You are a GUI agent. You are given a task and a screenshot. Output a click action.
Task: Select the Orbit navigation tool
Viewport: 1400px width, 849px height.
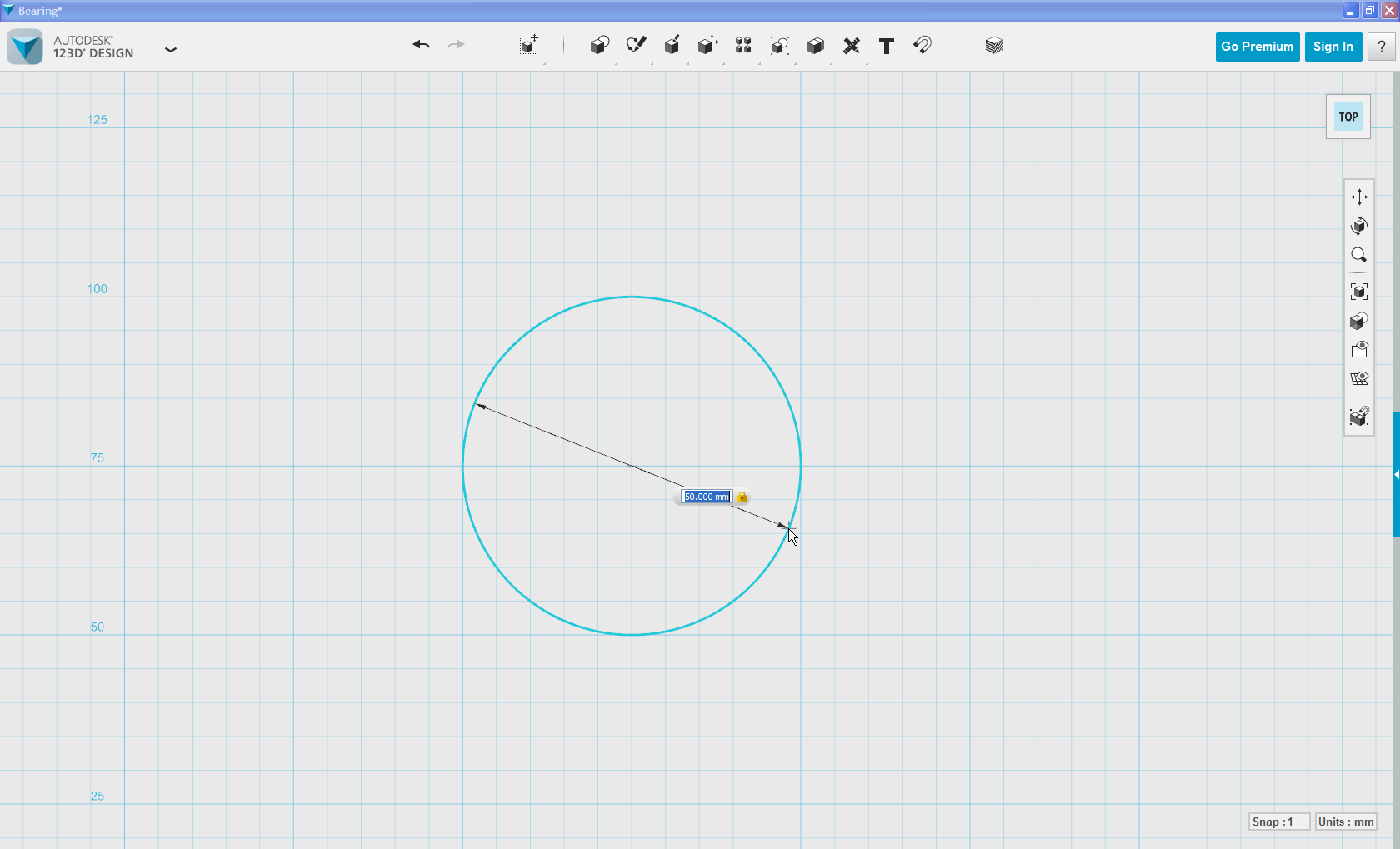tap(1359, 226)
